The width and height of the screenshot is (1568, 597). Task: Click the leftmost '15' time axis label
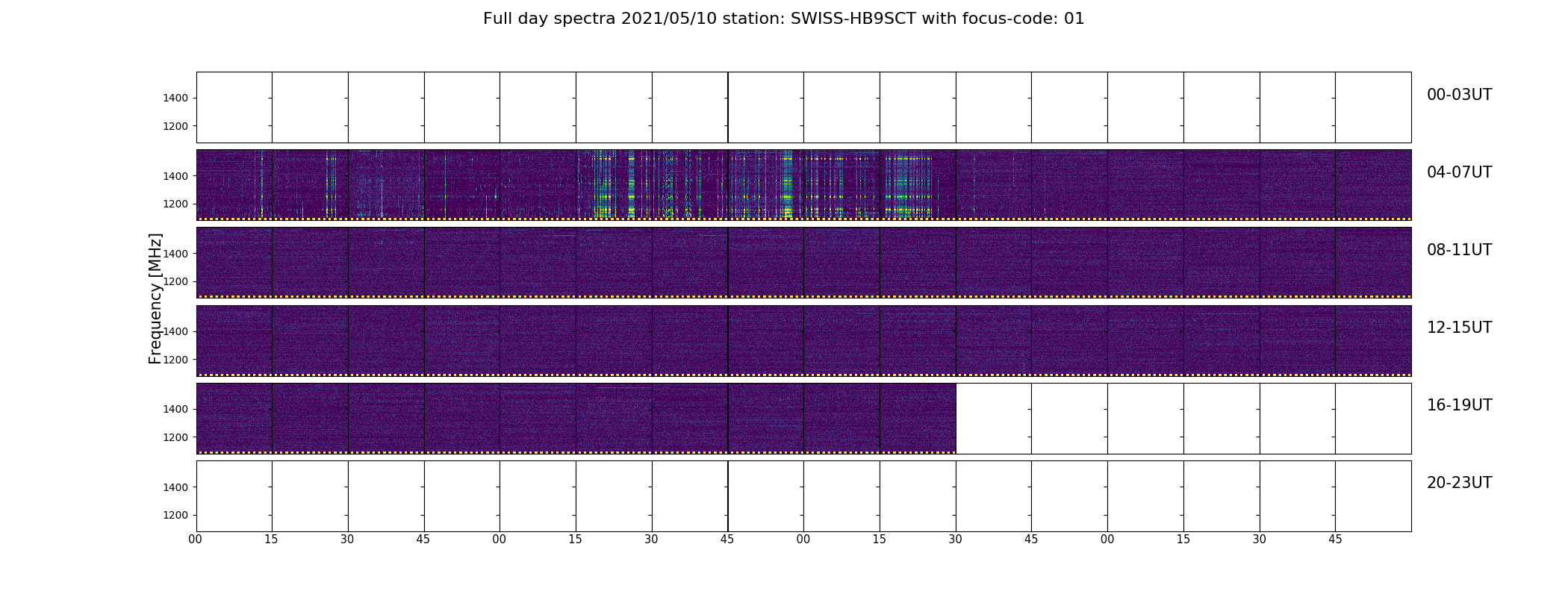pyautogui.click(x=271, y=540)
